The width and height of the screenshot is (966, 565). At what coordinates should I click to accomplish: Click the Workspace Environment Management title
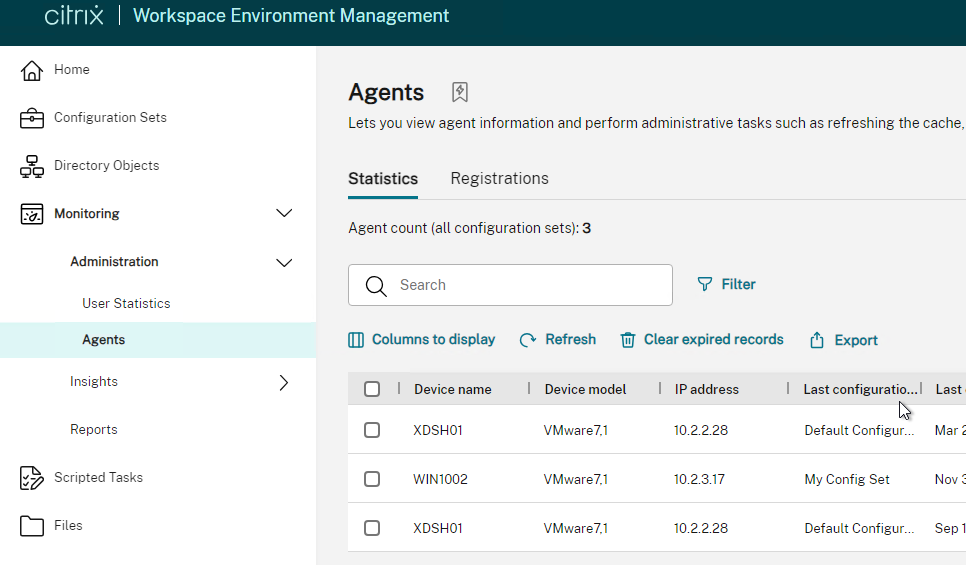coord(291,15)
